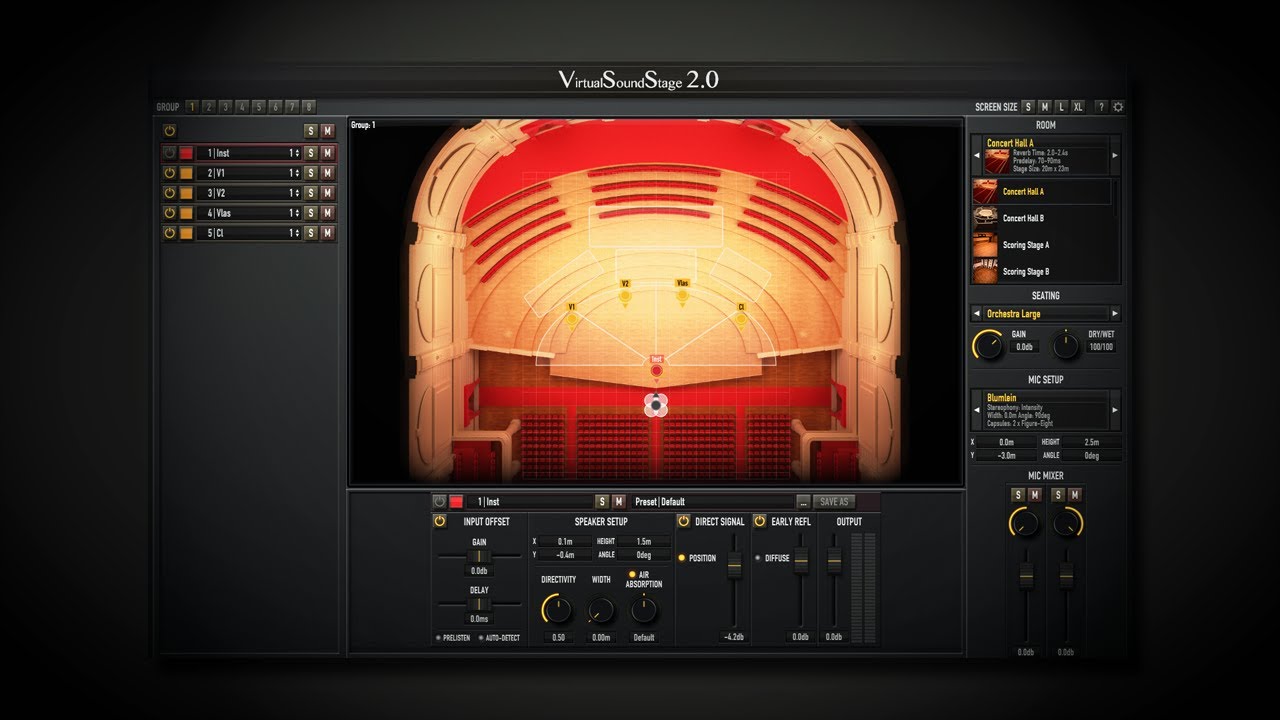1280x720 pixels.
Task: Toggle power for the 5|Cl track
Action: (x=169, y=233)
